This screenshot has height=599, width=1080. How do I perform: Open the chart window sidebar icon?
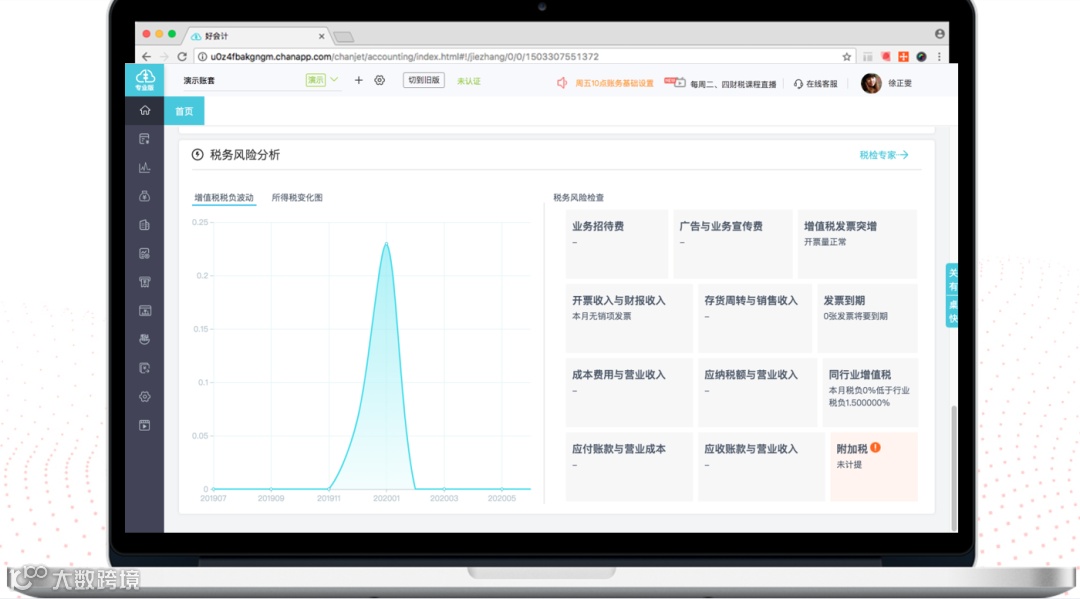click(x=145, y=311)
